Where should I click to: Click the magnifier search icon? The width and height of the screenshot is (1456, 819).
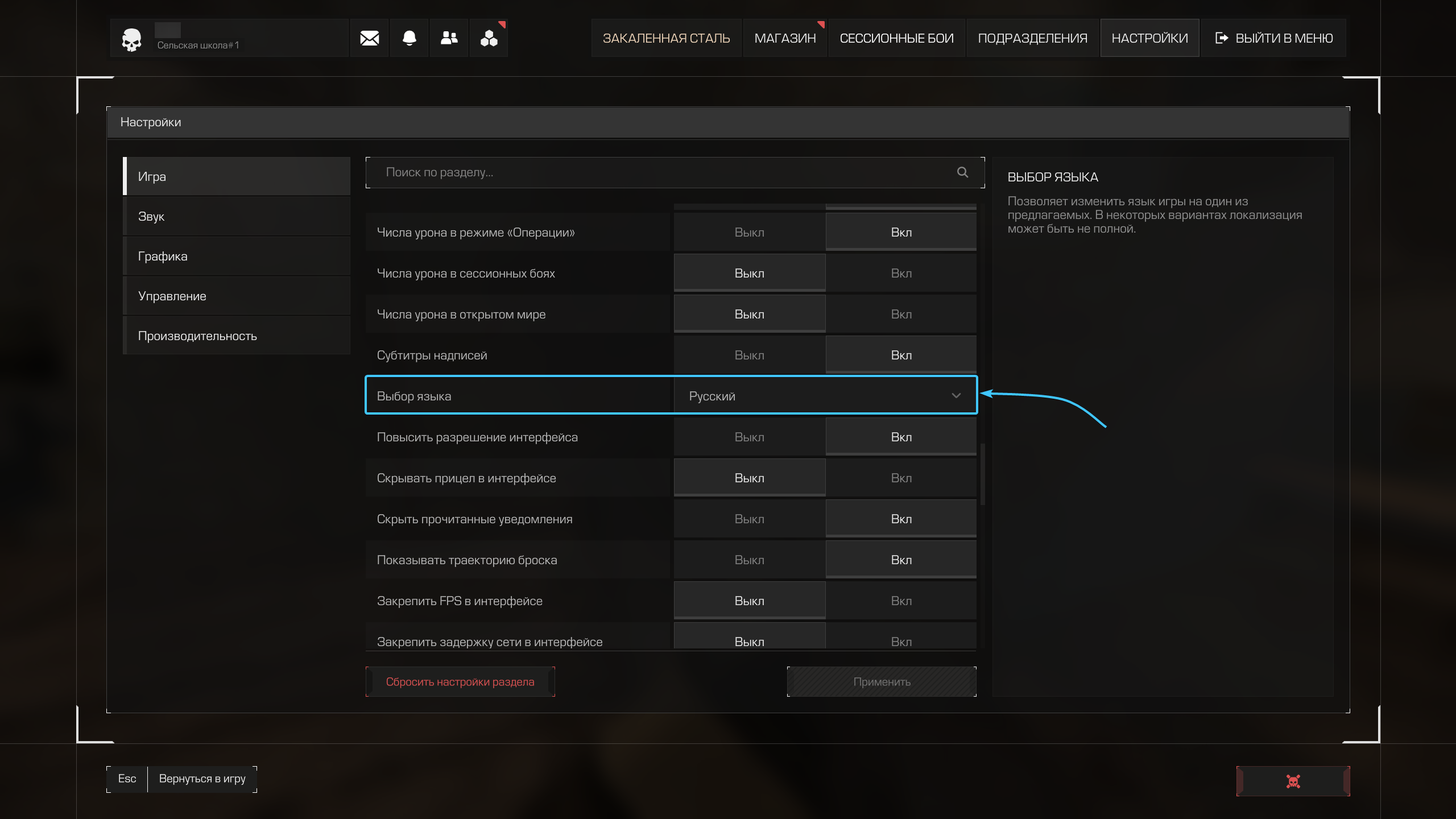pyautogui.click(x=962, y=172)
